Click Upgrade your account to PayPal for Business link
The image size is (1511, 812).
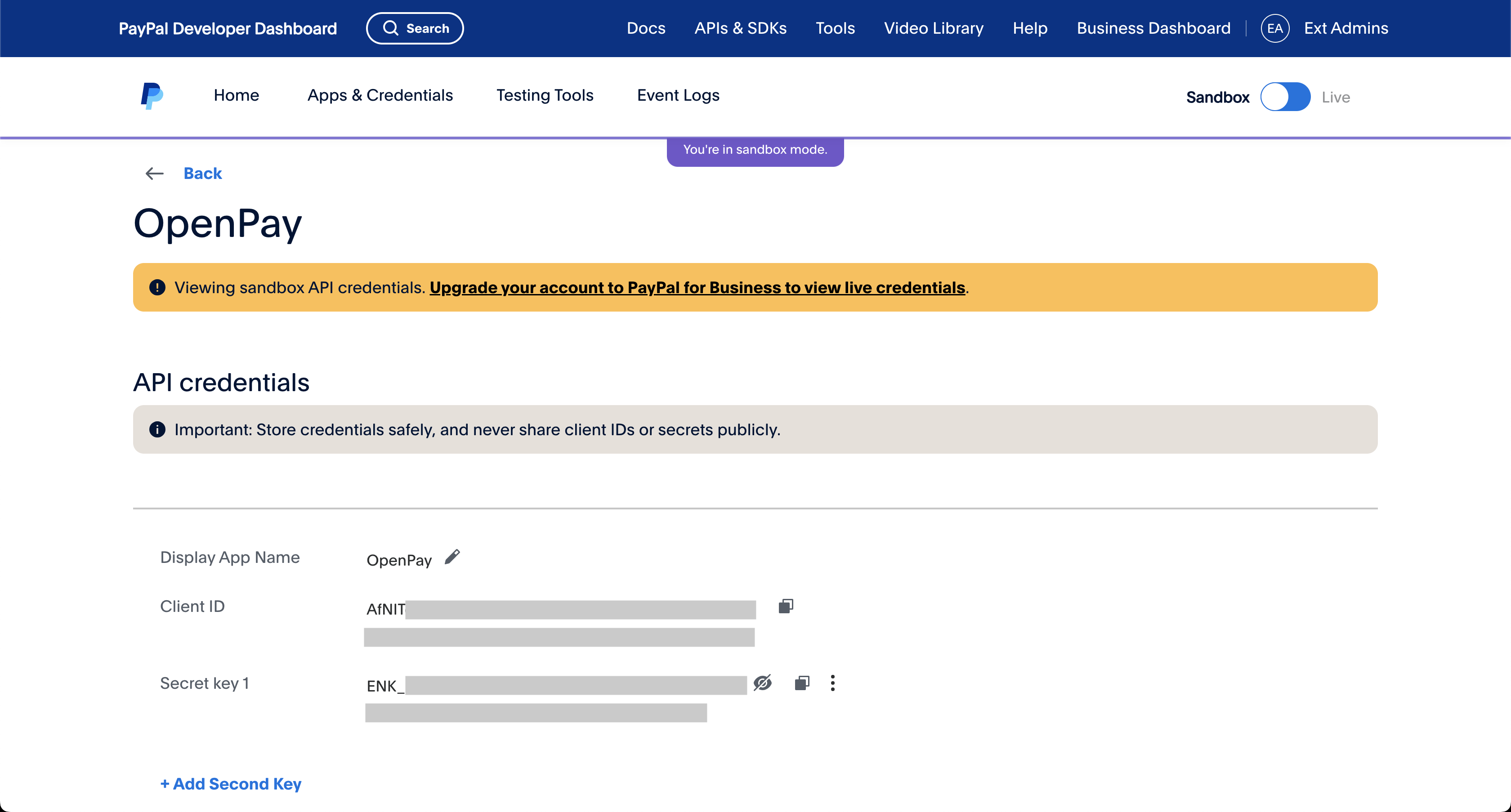point(697,287)
